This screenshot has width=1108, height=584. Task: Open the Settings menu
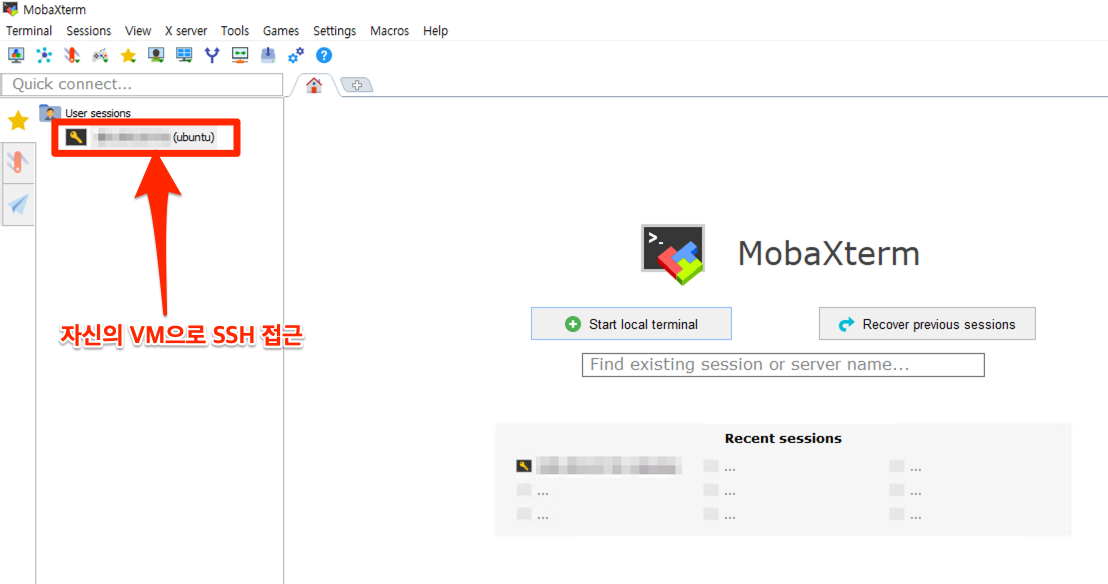[x=334, y=31]
